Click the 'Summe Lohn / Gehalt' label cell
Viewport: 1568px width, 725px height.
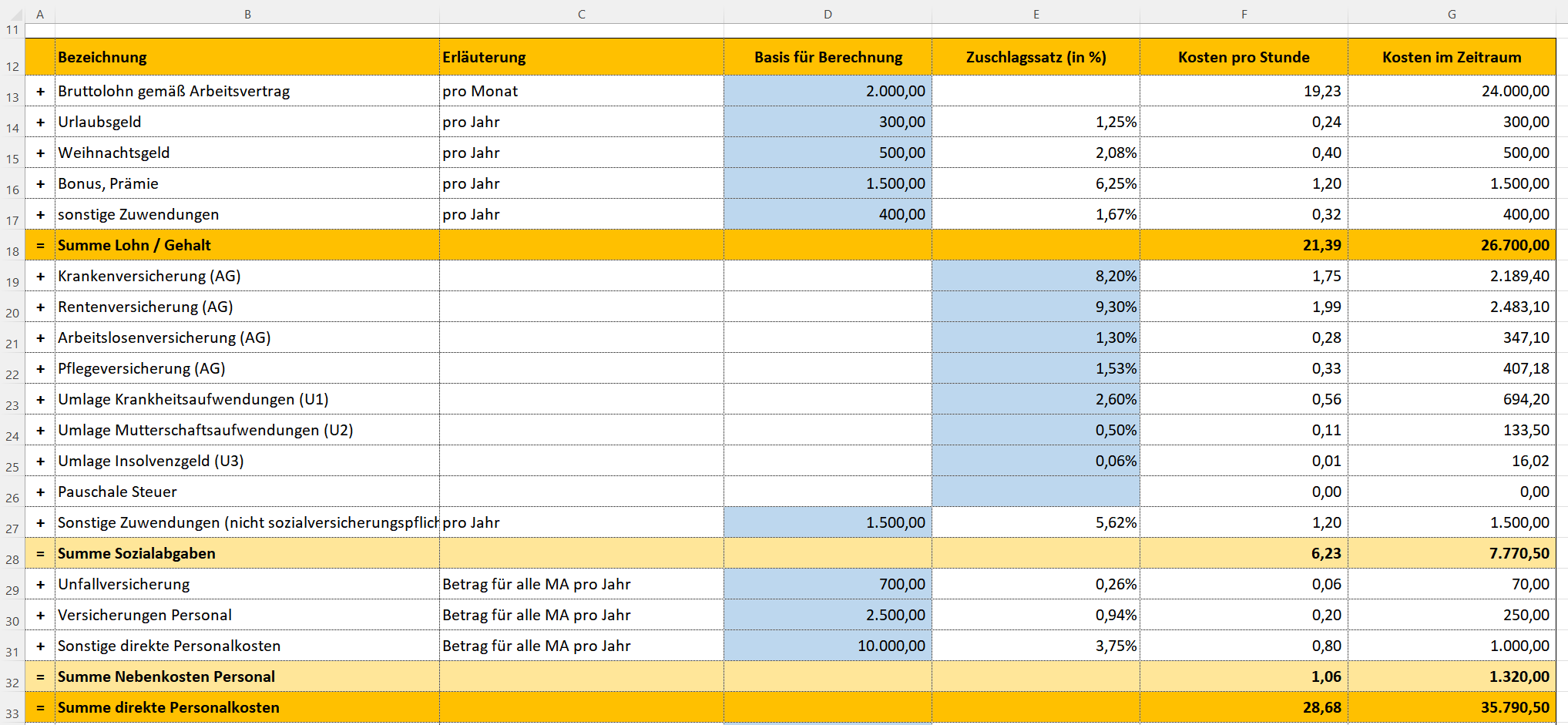[247, 245]
